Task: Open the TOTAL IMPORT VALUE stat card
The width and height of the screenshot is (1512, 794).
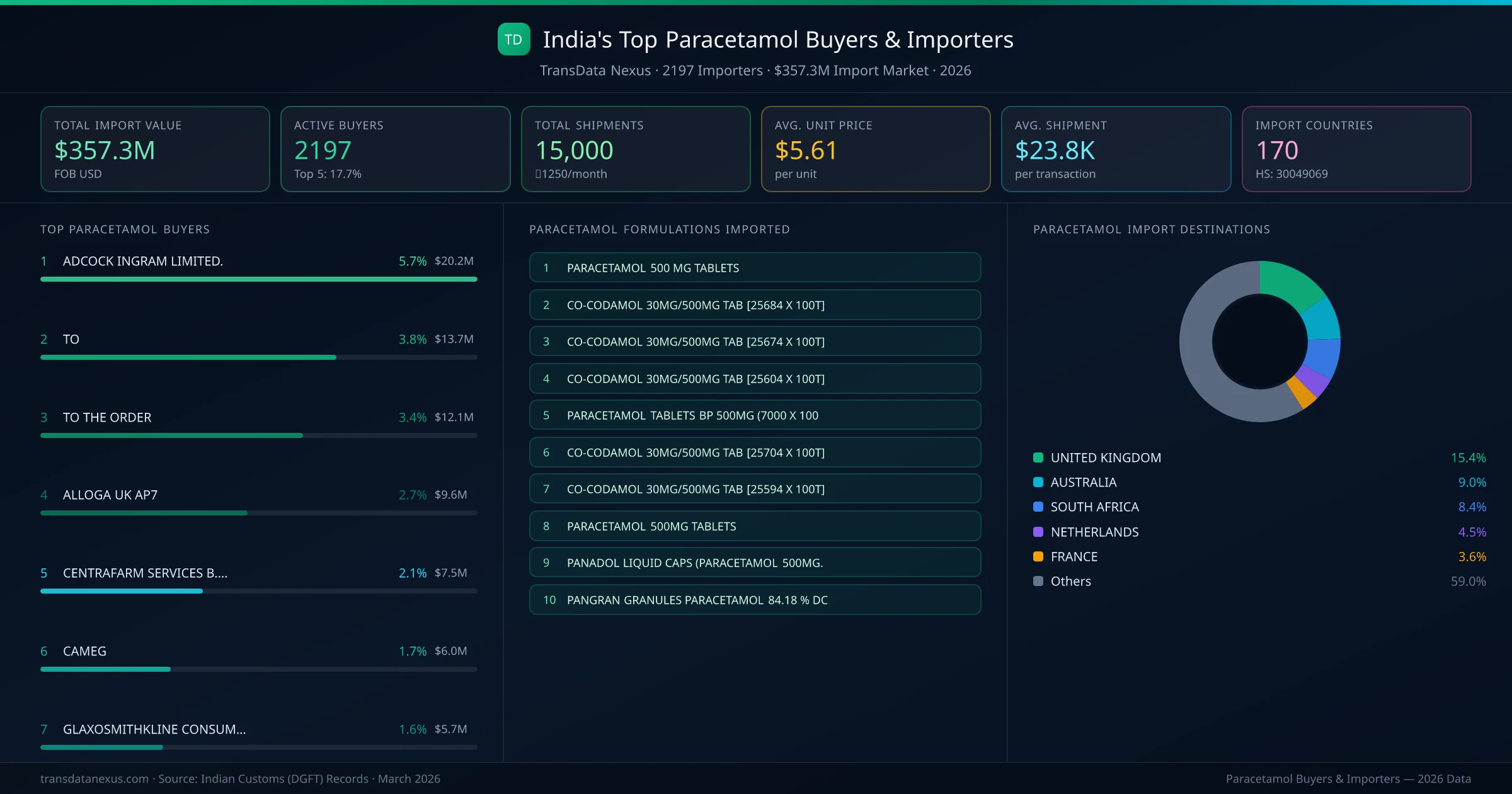Action: coord(155,149)
